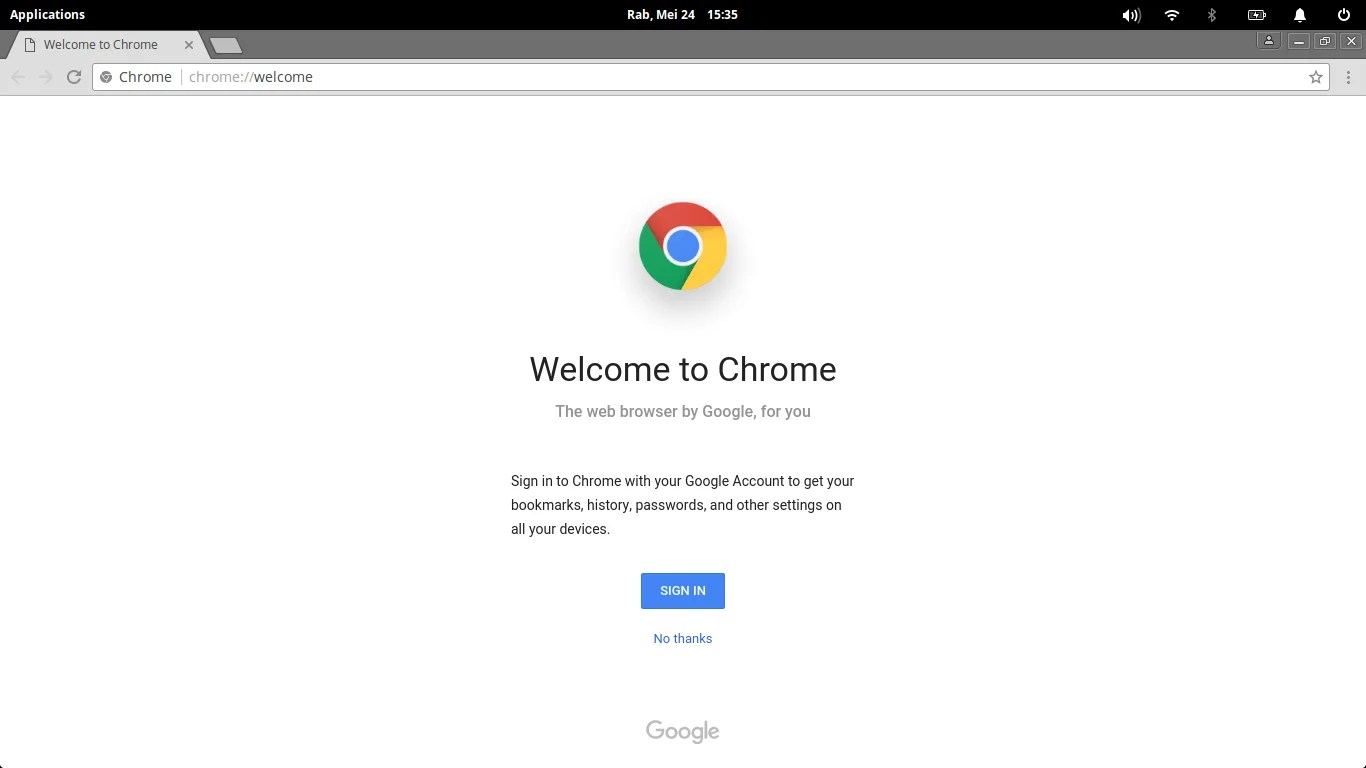Close the Welcome to Chrome tab
Viewport: 1366px width, 768px height.
click(189, 45)
